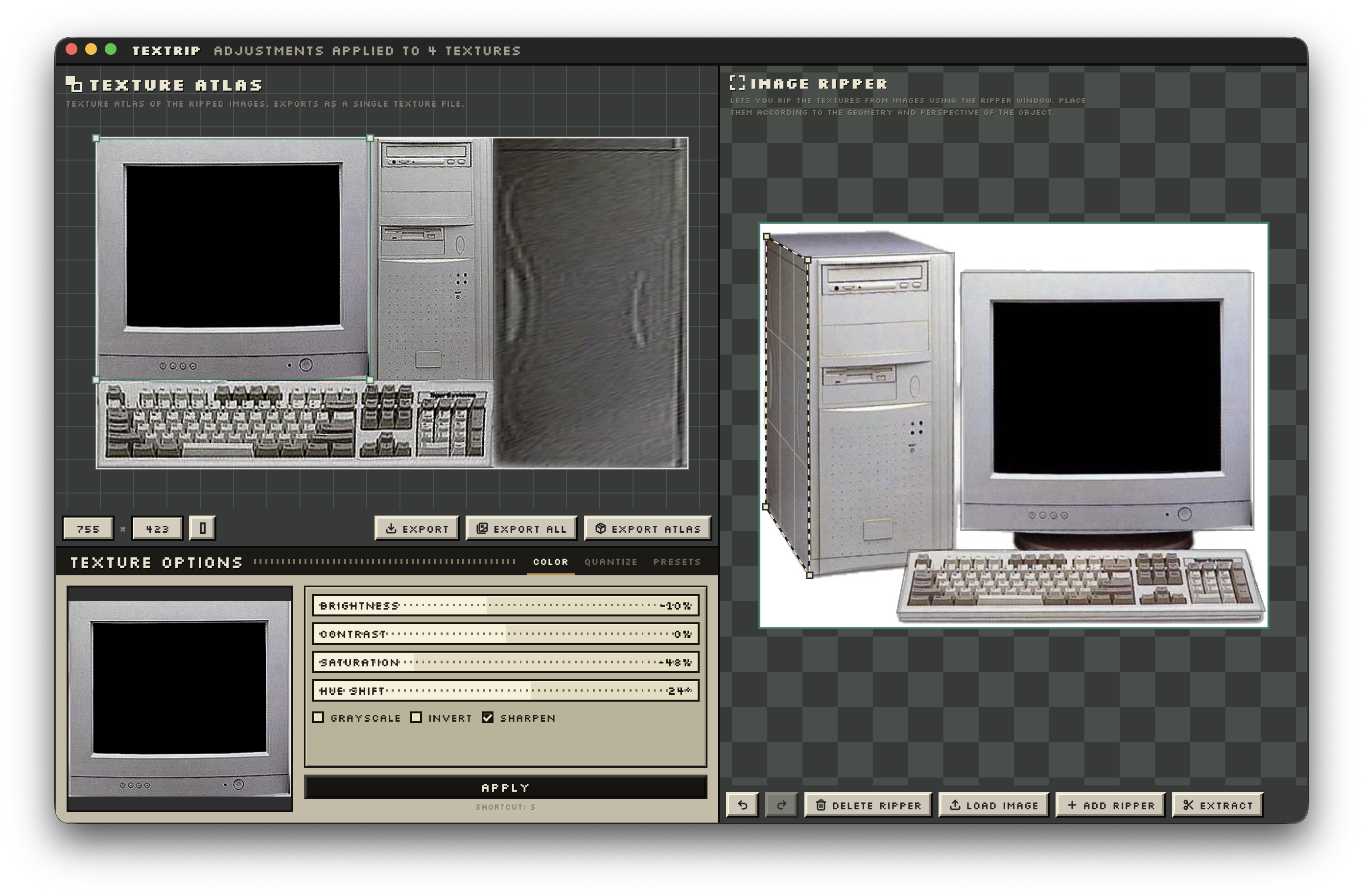Click the green maximize window button

[111, 49]
